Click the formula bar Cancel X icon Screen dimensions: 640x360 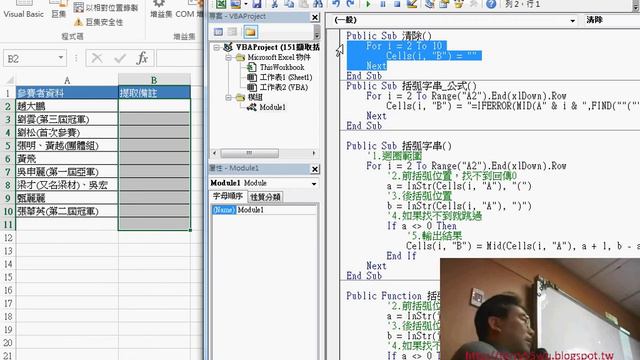pyautogui.click(x=97, y=58)
